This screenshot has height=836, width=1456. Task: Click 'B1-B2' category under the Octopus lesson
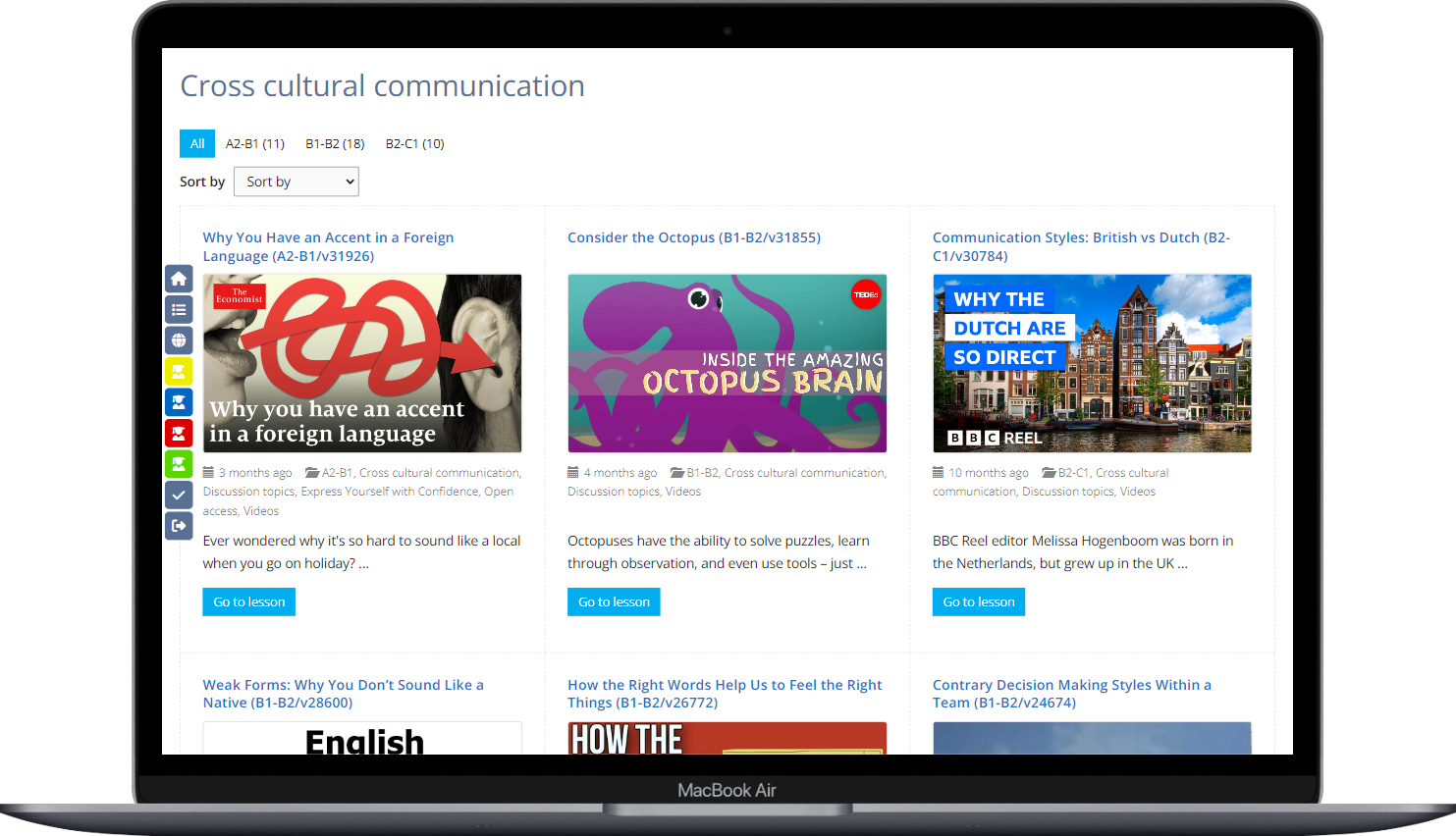coord(703,473)
